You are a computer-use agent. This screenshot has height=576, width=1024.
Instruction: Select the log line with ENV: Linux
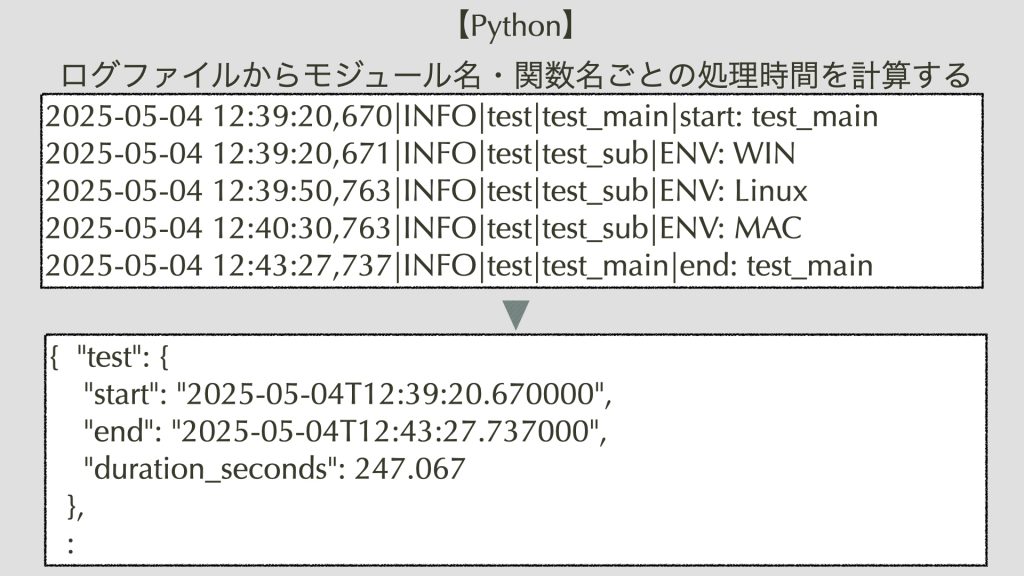coord(426,191)
